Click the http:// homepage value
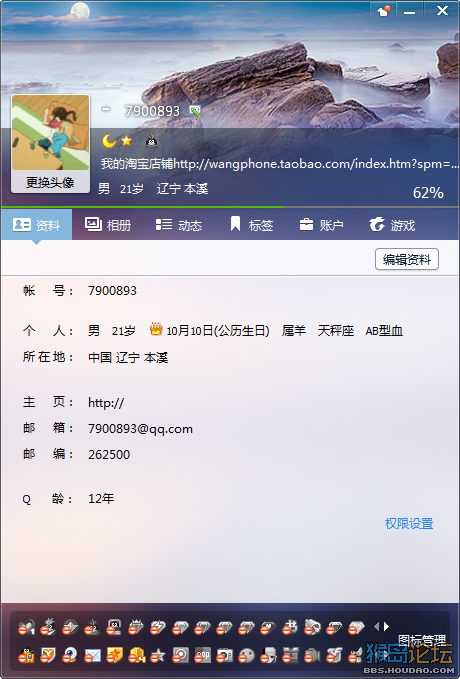Screen dimensions: 460x679 pyautogui.click(x=106, y=403)
